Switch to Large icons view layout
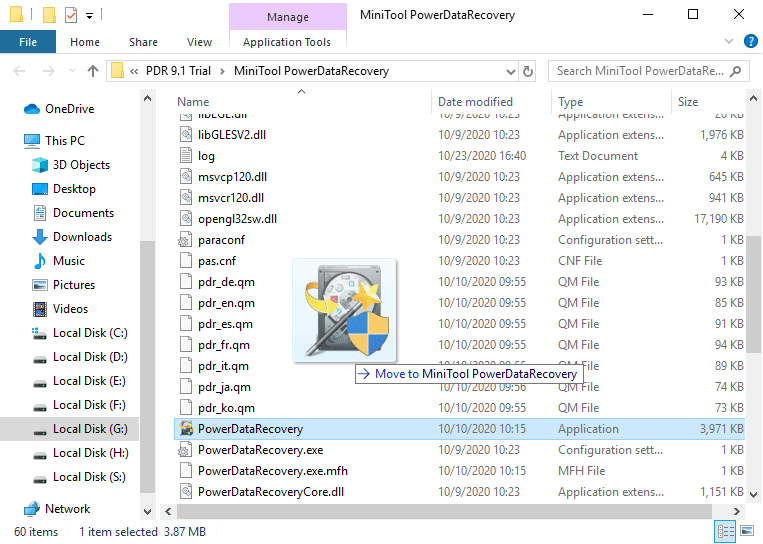Viewport: 763px width, 544px height. tap(746, 531)
